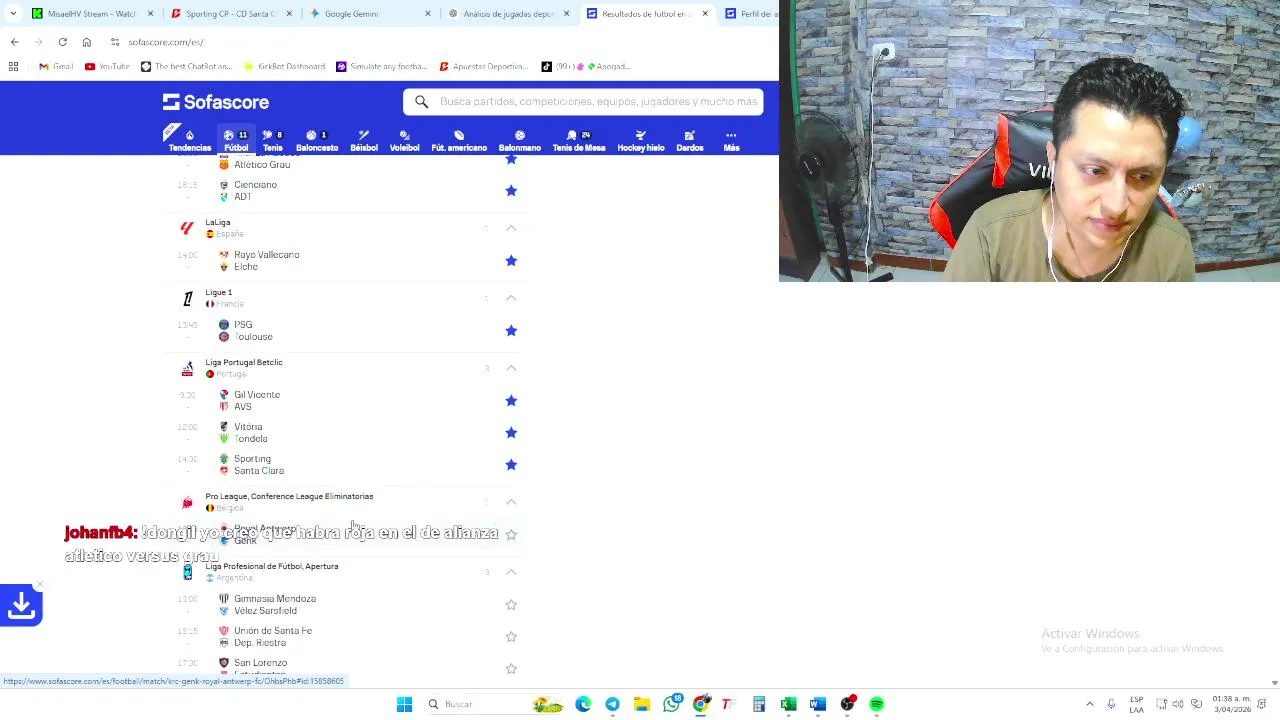Open the Chrome apps grid in bookmarks bar
This screenshot has height=720, width=1280.
(13, 66)
